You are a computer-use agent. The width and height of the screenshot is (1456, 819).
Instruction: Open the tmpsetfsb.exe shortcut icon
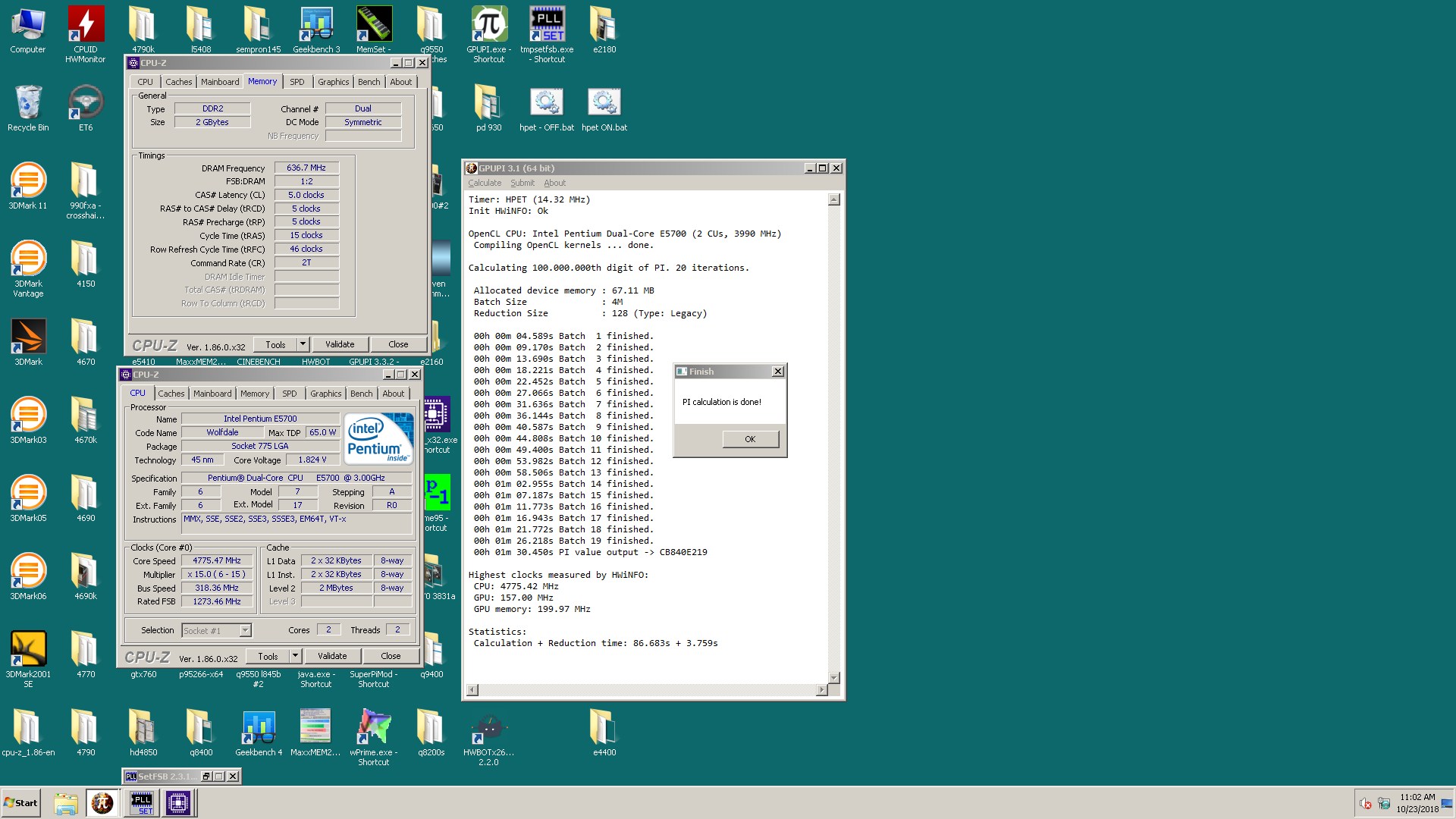point(547,34)
